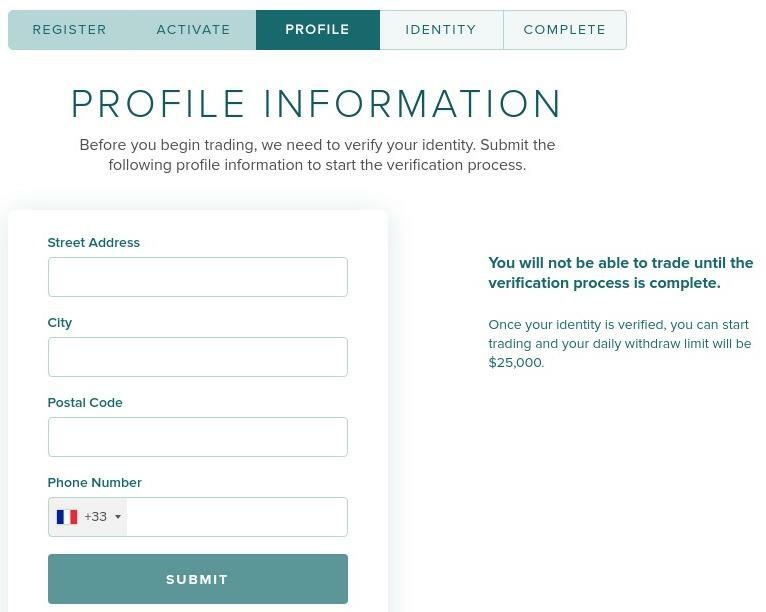Jump to the COMPLETE step tab
766x612 pixels.
(564, 30)
